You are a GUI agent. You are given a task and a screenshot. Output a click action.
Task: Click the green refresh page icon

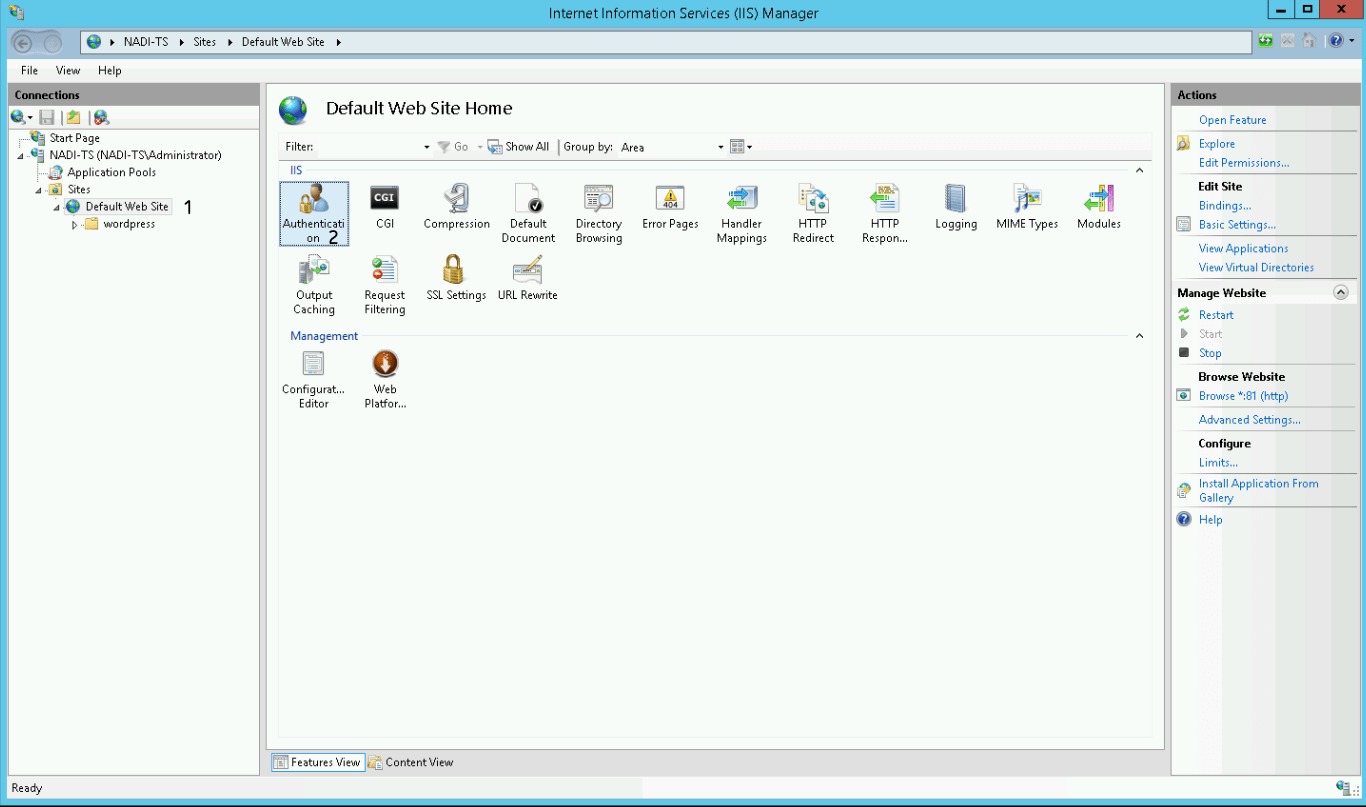[x=1266, y=41]
